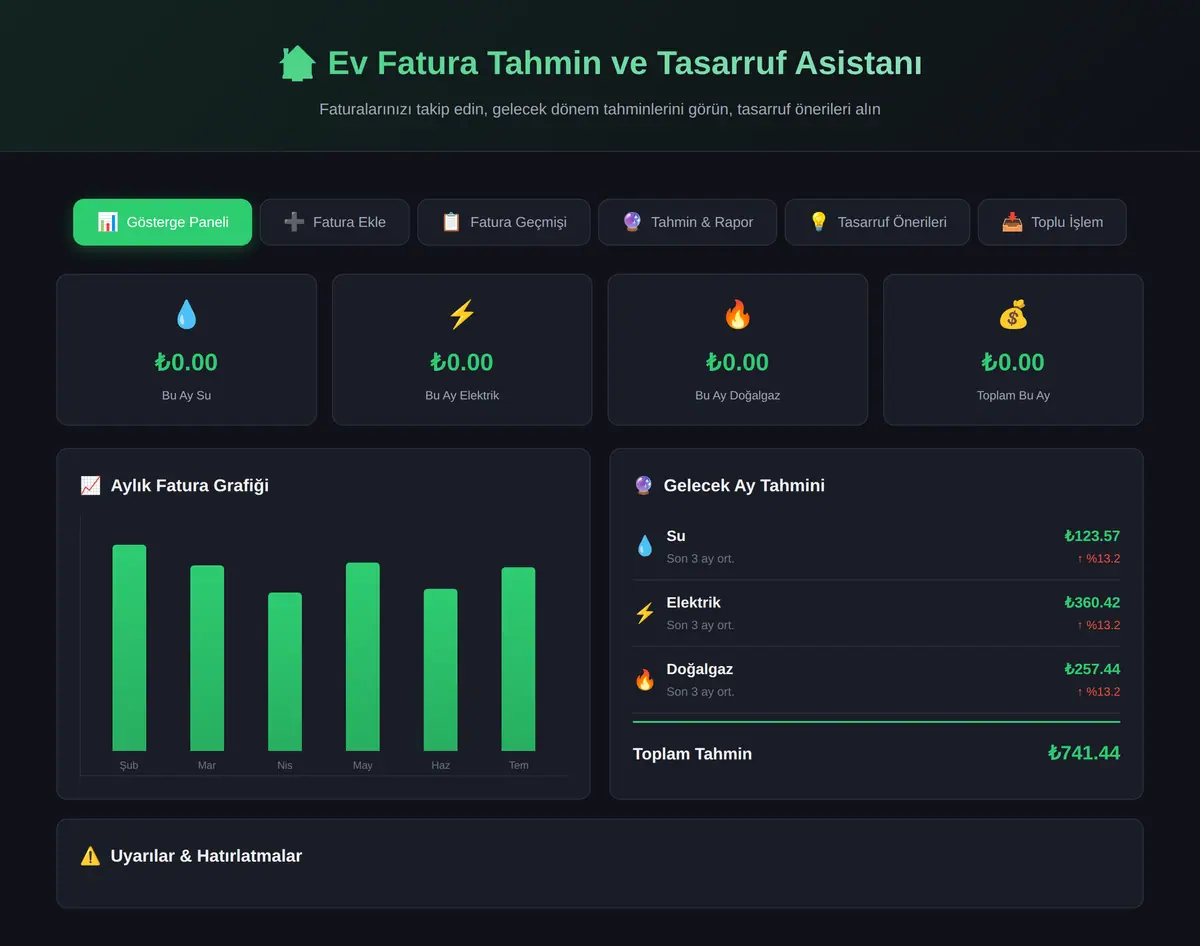Screen dimensions: 1200x946
Task: Click the Toplam Bu Ay card label
Action: pos(1013,395)
